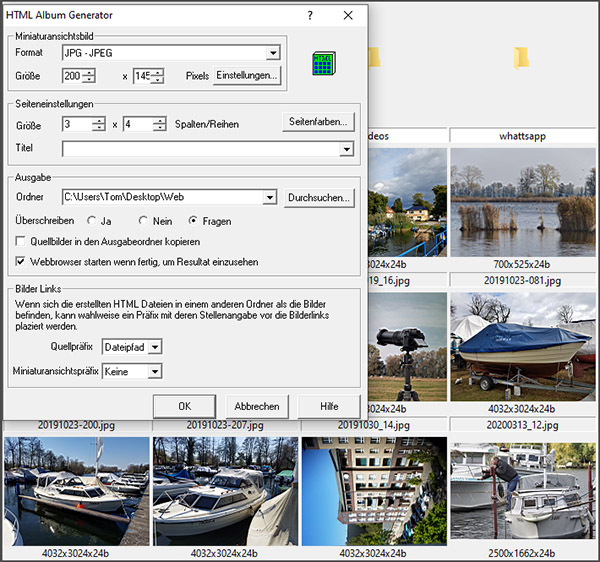Expand the Titel dropdown list
Image resolution: width=600 pixels, height=562 pixels.
tap(346, 149)
